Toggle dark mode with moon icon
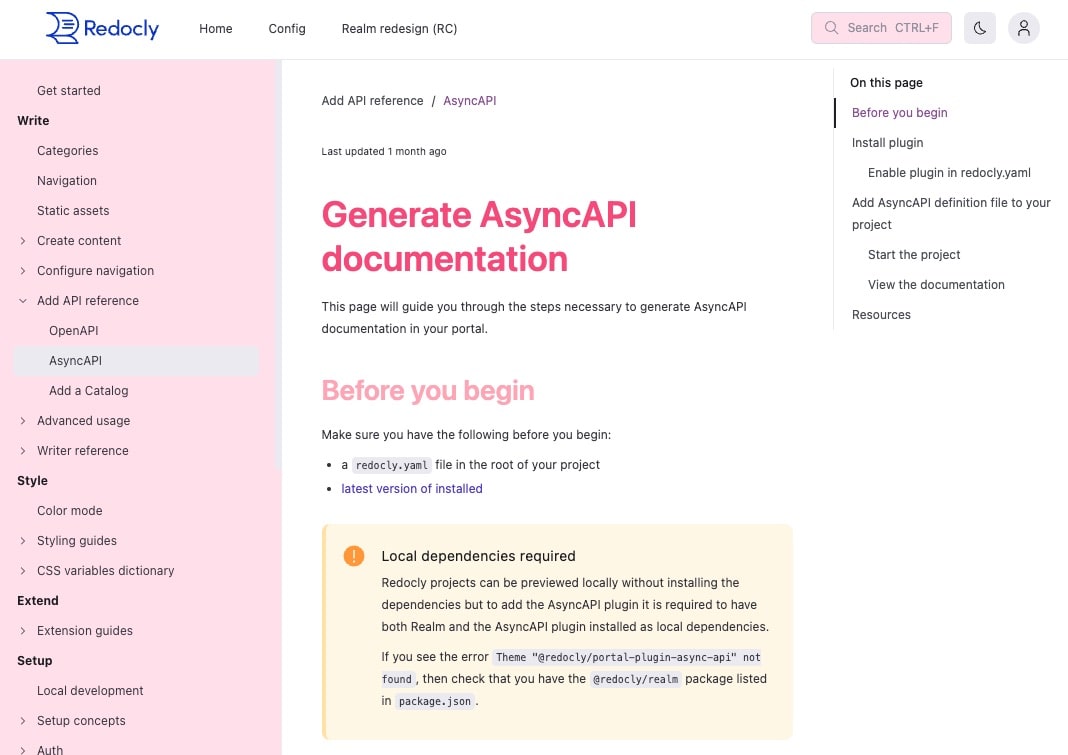The image size is (1068, 755). pyautogui.click(x=979, y=28)
